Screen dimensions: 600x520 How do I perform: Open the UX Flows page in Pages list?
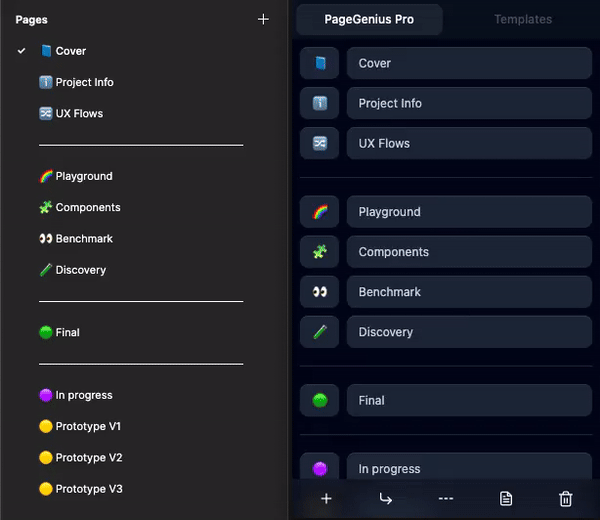coord(71,114)
